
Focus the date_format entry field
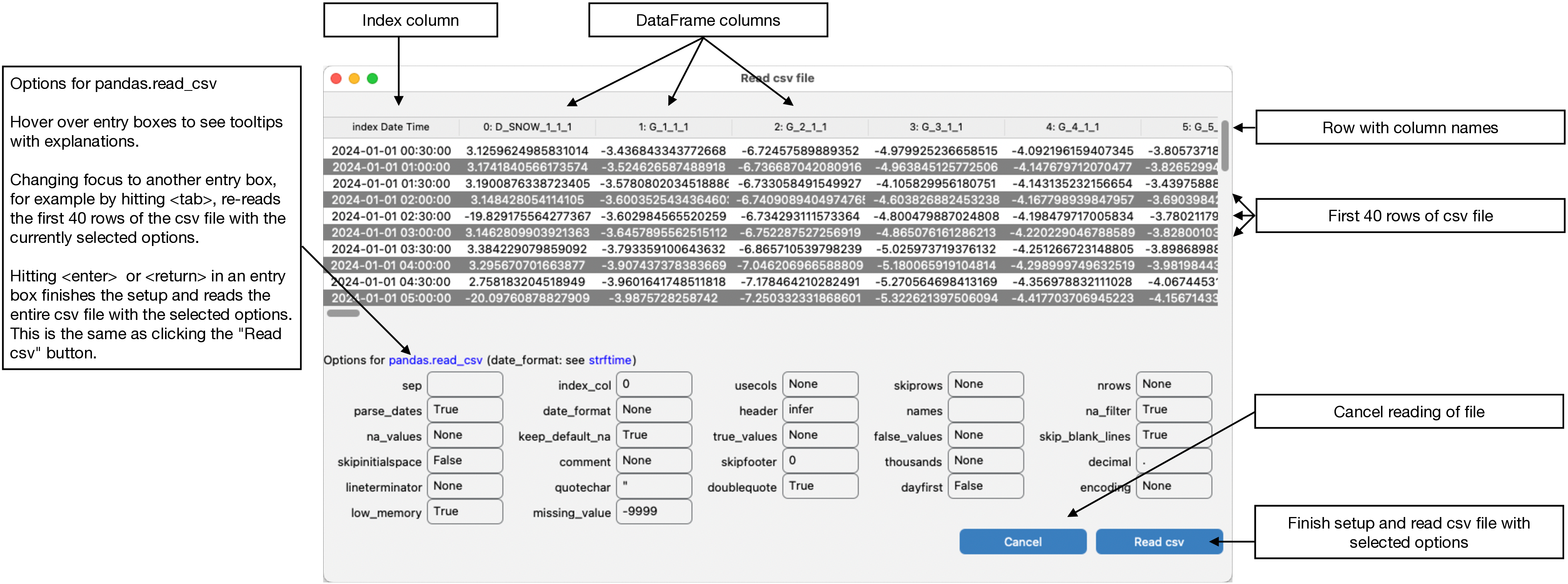click(x=653, y=410)
